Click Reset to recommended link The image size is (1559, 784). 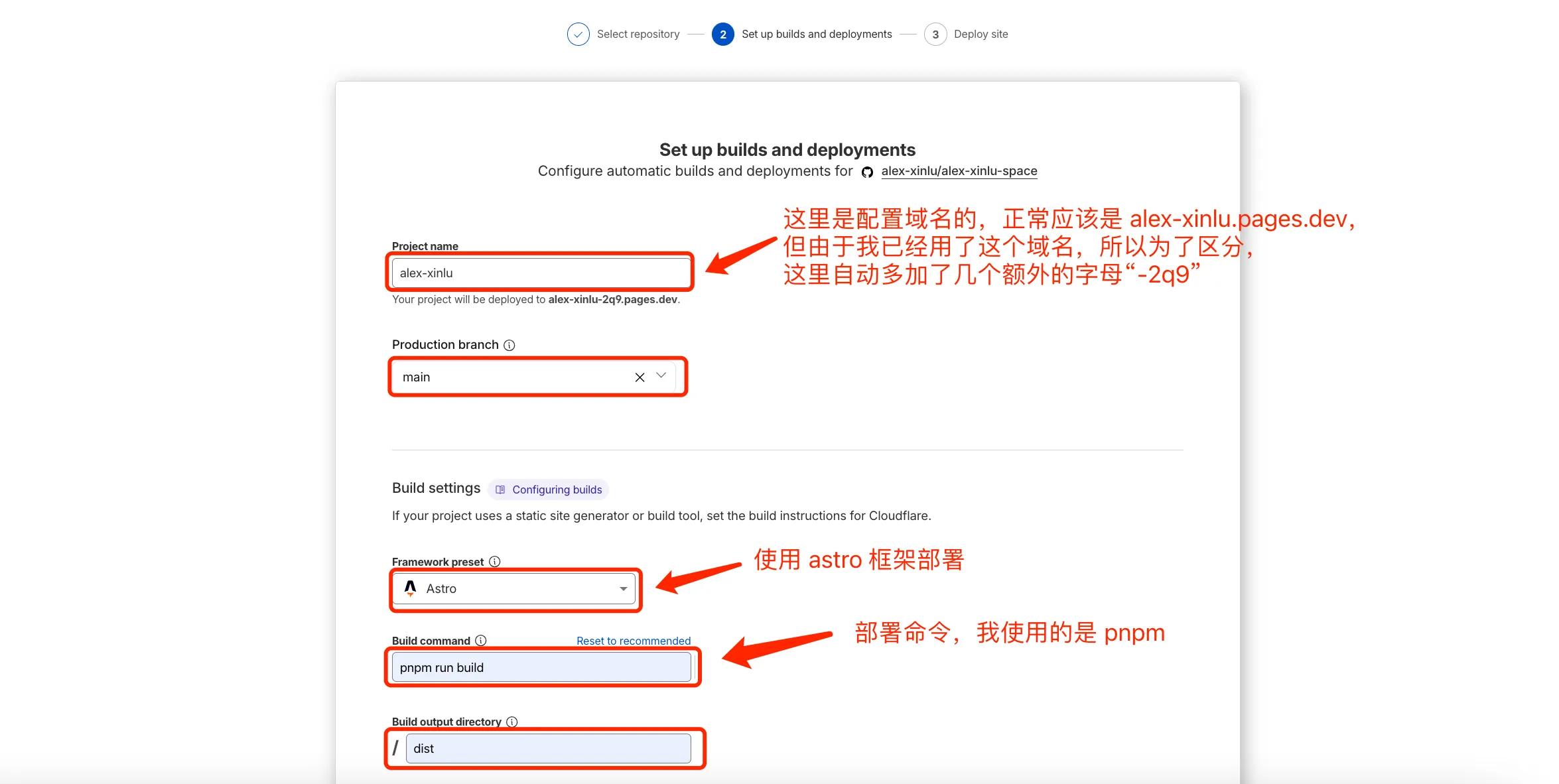634,641
